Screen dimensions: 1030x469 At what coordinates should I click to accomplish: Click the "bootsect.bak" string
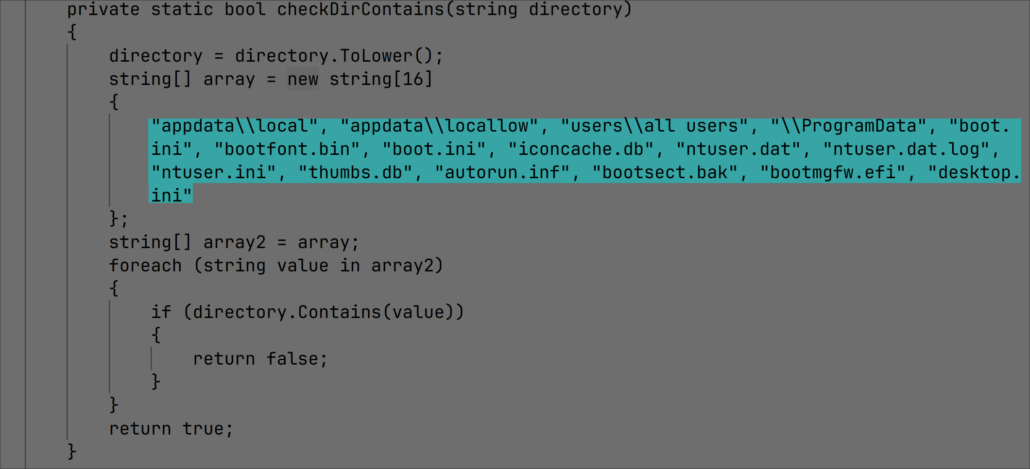pyautogui.click(x=666, y=173)
